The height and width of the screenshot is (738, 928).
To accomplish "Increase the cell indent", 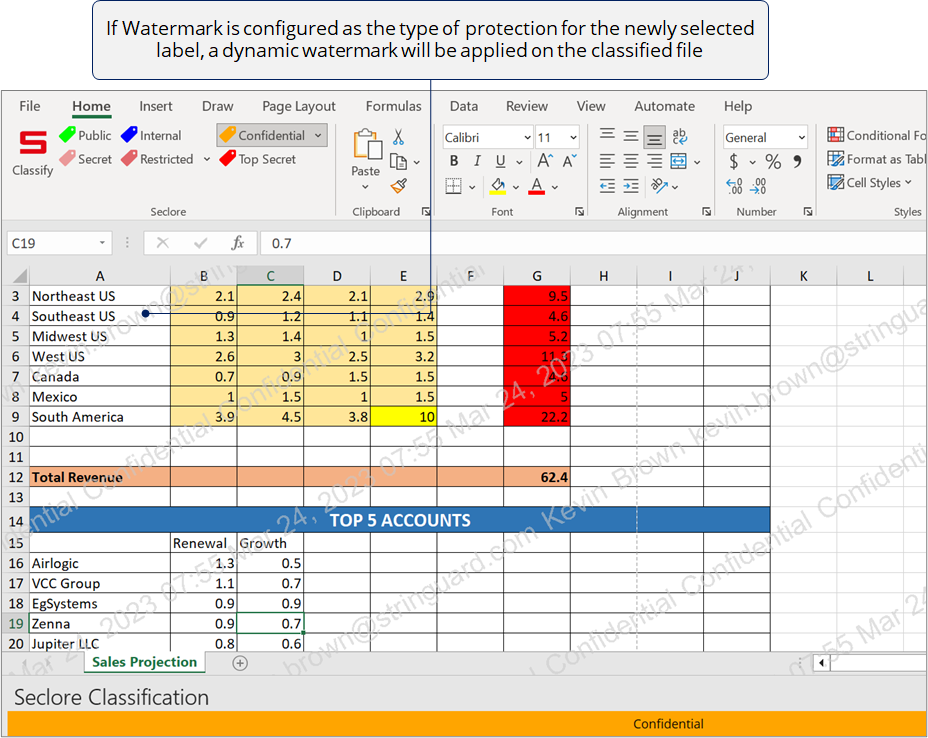I will [x=631, y=186].
